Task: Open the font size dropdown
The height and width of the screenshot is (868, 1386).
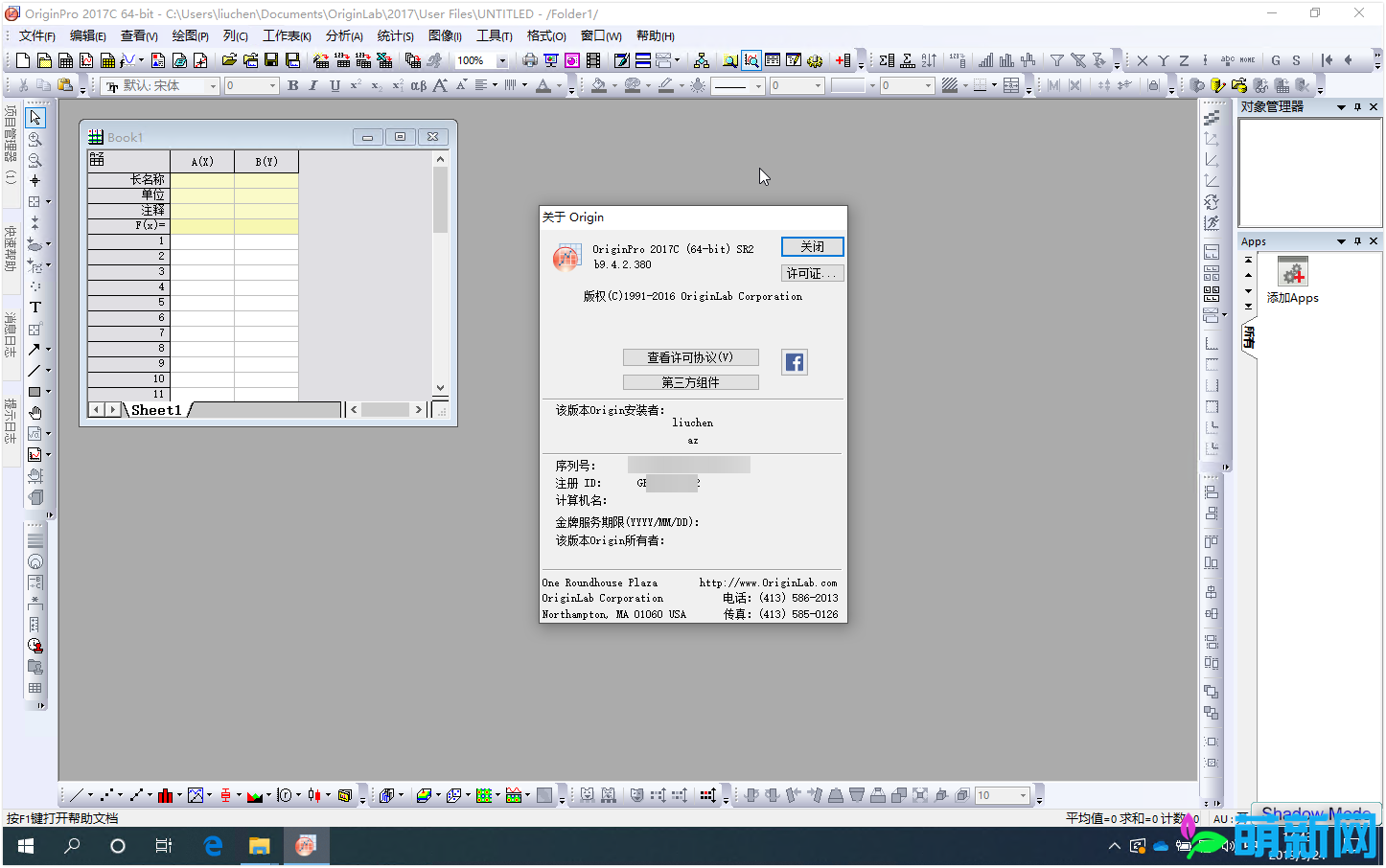Action: click(272, 85)
